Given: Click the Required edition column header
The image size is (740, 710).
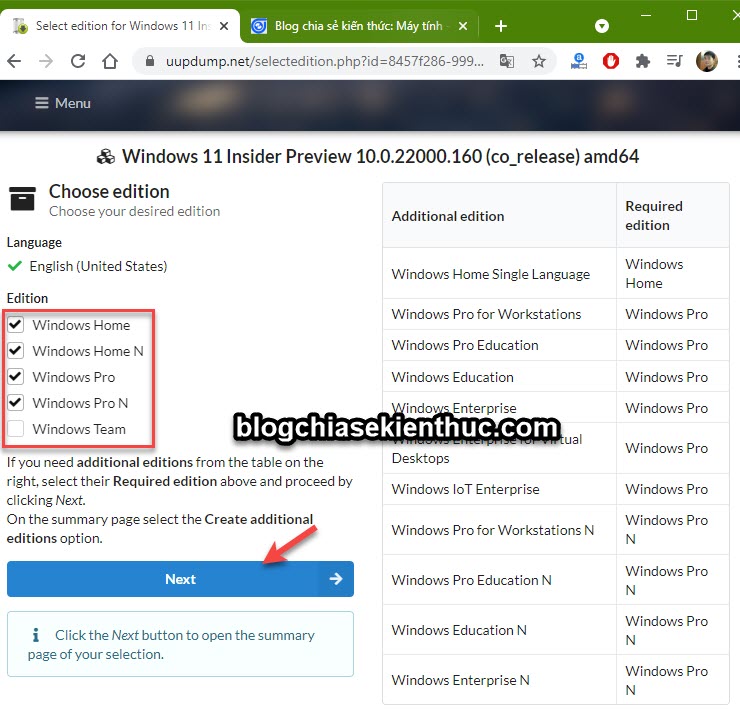Looking at the screenshot, I should click(x=673, y=216).
